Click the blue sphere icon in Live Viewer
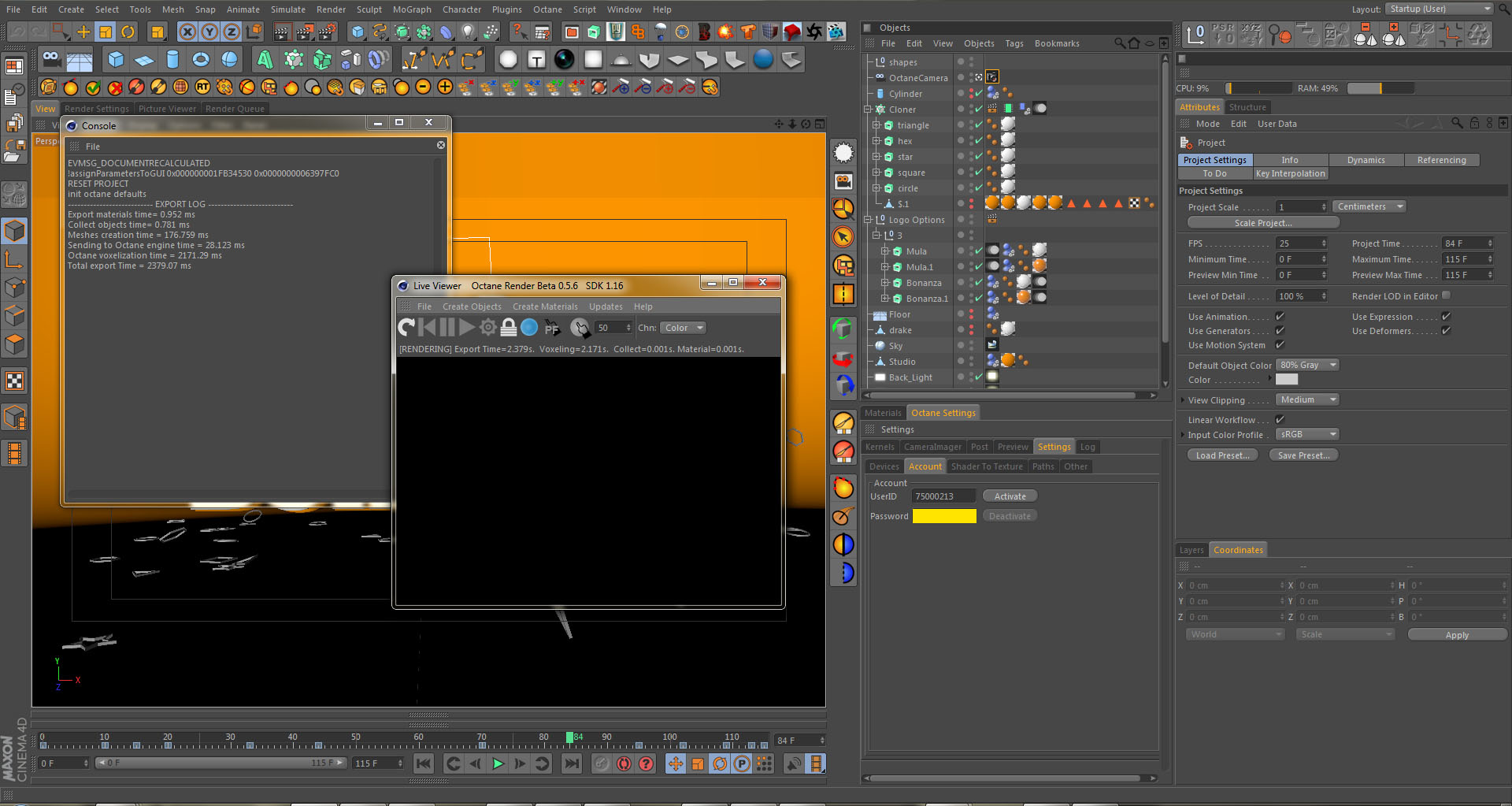The width and height of the screenshot is (1512, 806). pyautogui.click(x=529, y=327)
